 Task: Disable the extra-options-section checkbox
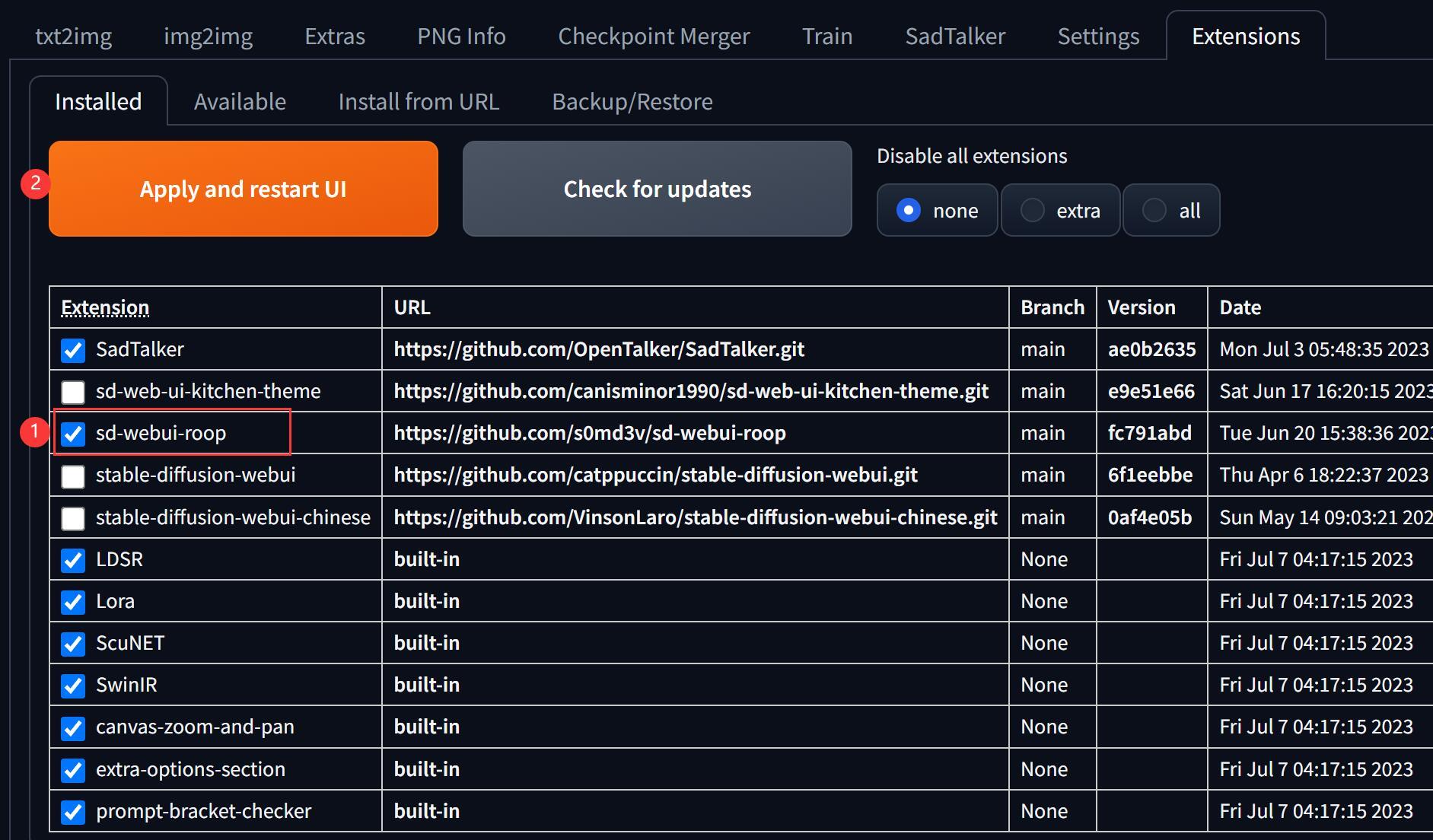tap(73, 770)
